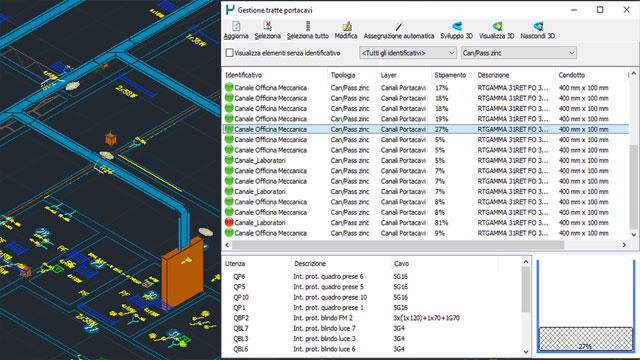Select utenza QP5 row
This screenshot has width=640, height=360.
(372, 287)
